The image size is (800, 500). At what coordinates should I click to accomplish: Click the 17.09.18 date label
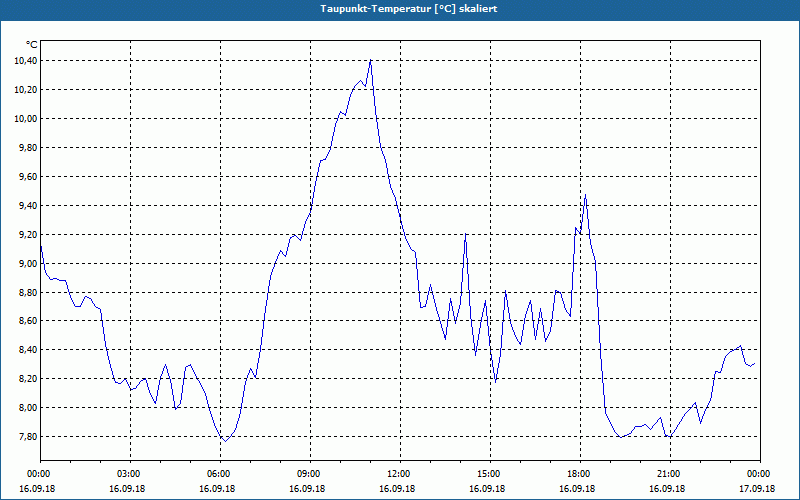click(757, 489)
